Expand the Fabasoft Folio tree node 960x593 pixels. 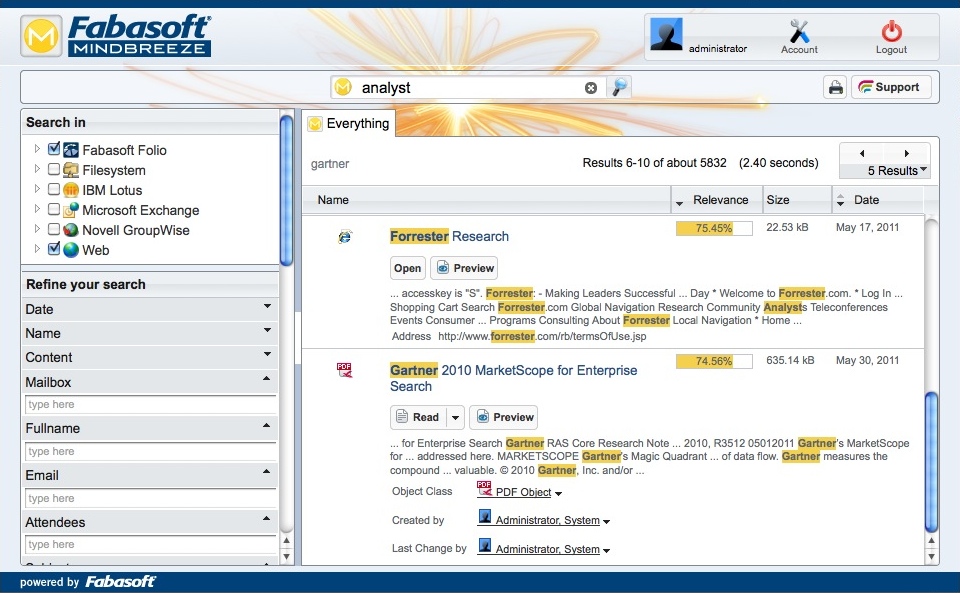pos(37,149)
